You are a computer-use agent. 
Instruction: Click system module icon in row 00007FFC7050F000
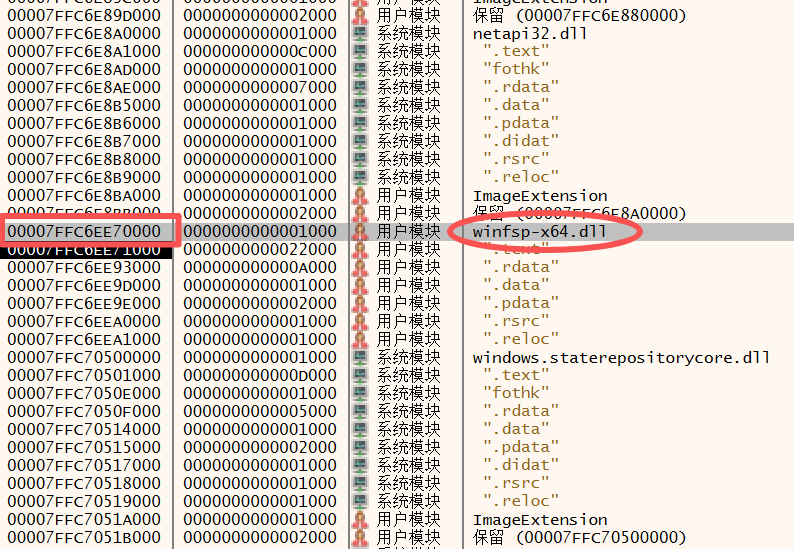click(x=360, y=411)
